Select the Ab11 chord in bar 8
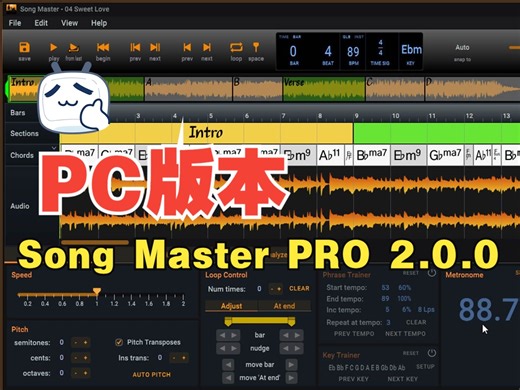Image resolution: width=520 pixels, height=390 pixels. [x=330, y=155]
